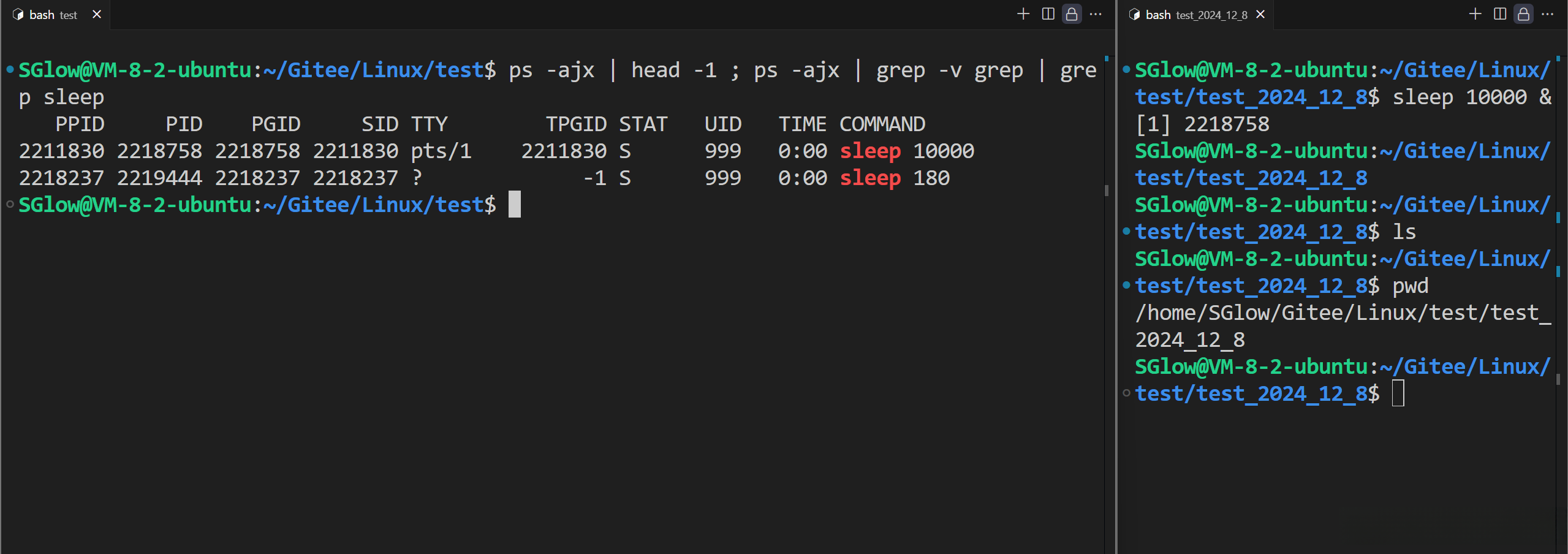
Task: Click the command marker beside the 'ps -ajx' command
Action: point(10,70)
